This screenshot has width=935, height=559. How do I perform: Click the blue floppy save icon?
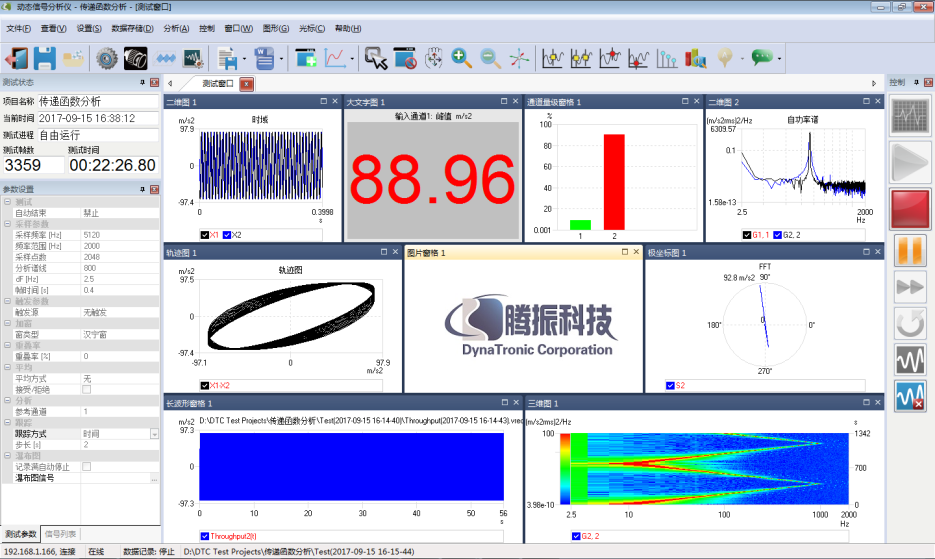tap(45, 58)
